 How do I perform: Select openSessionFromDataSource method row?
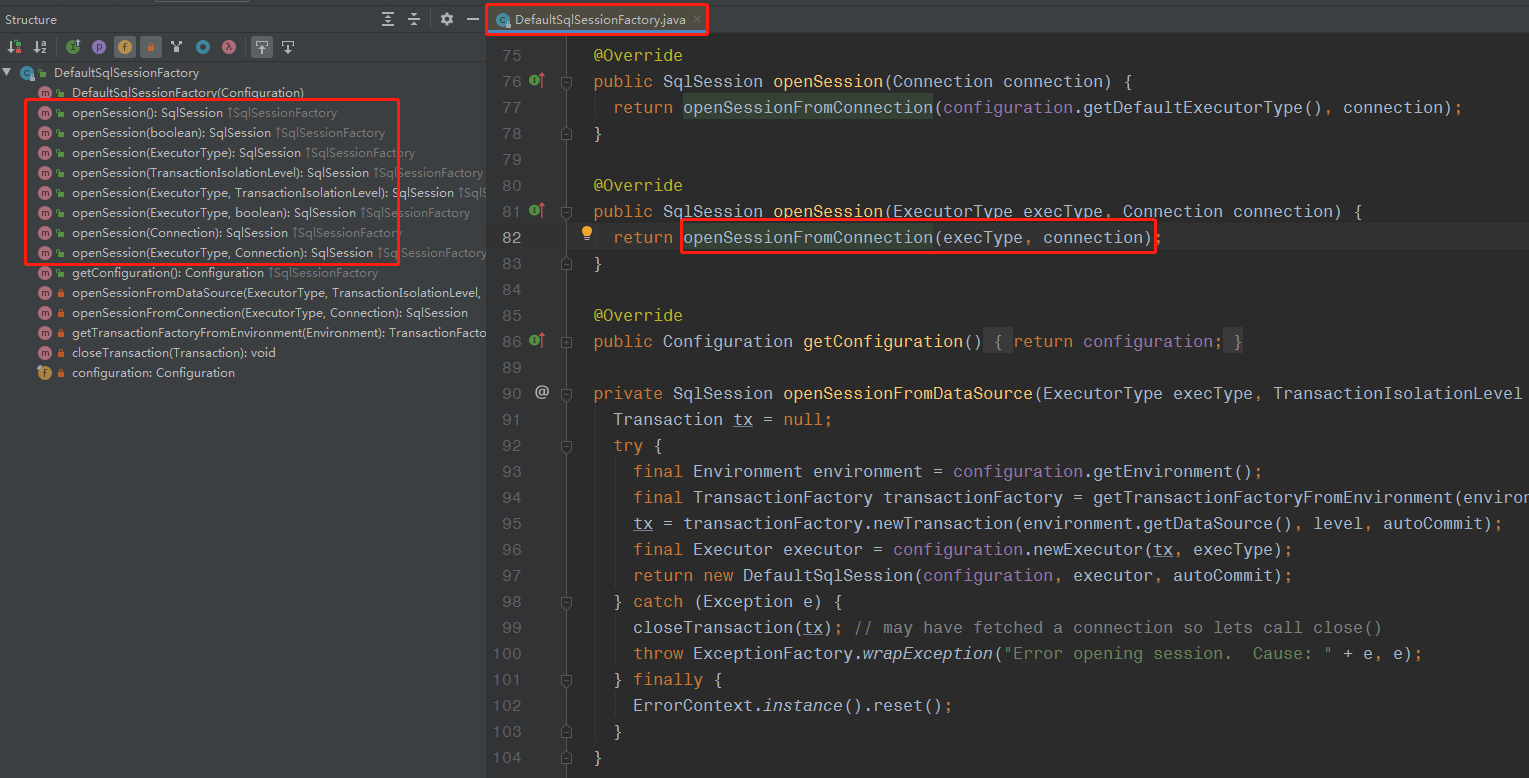276,293
